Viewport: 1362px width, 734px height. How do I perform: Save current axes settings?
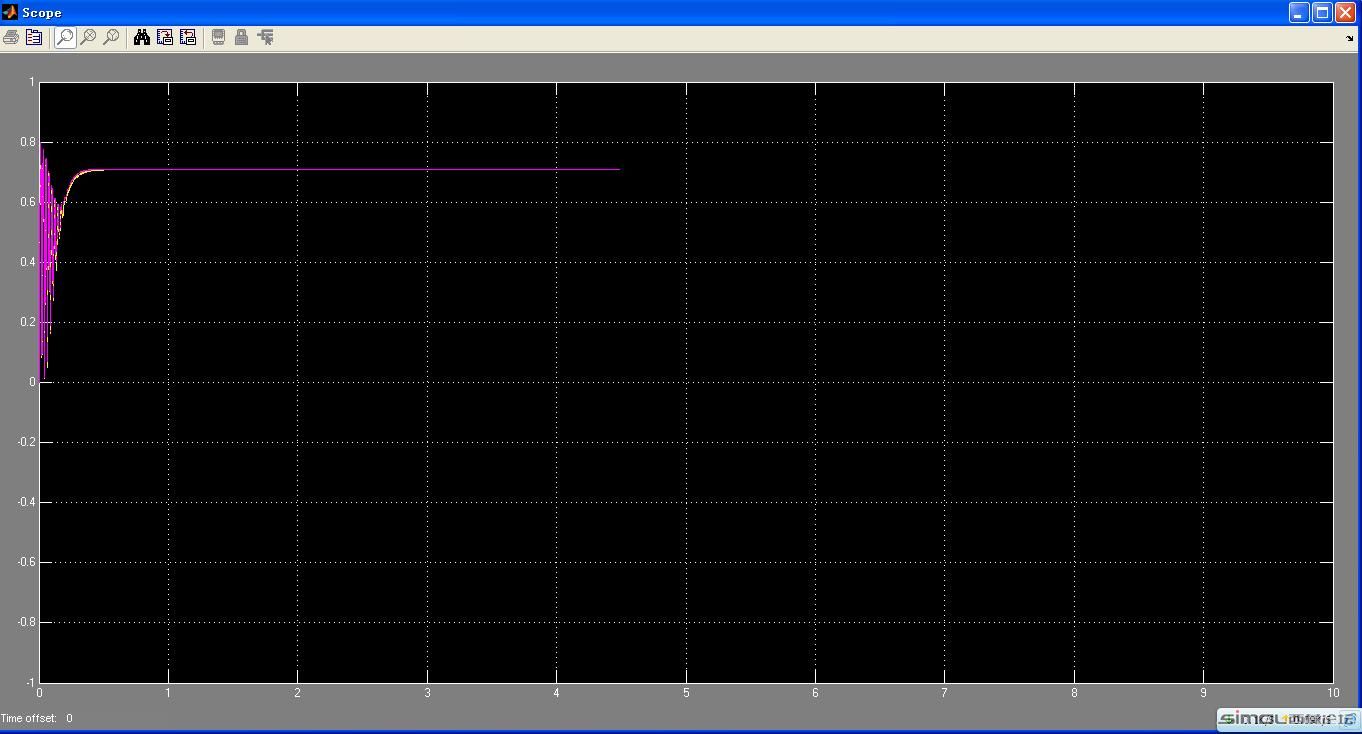165,37
